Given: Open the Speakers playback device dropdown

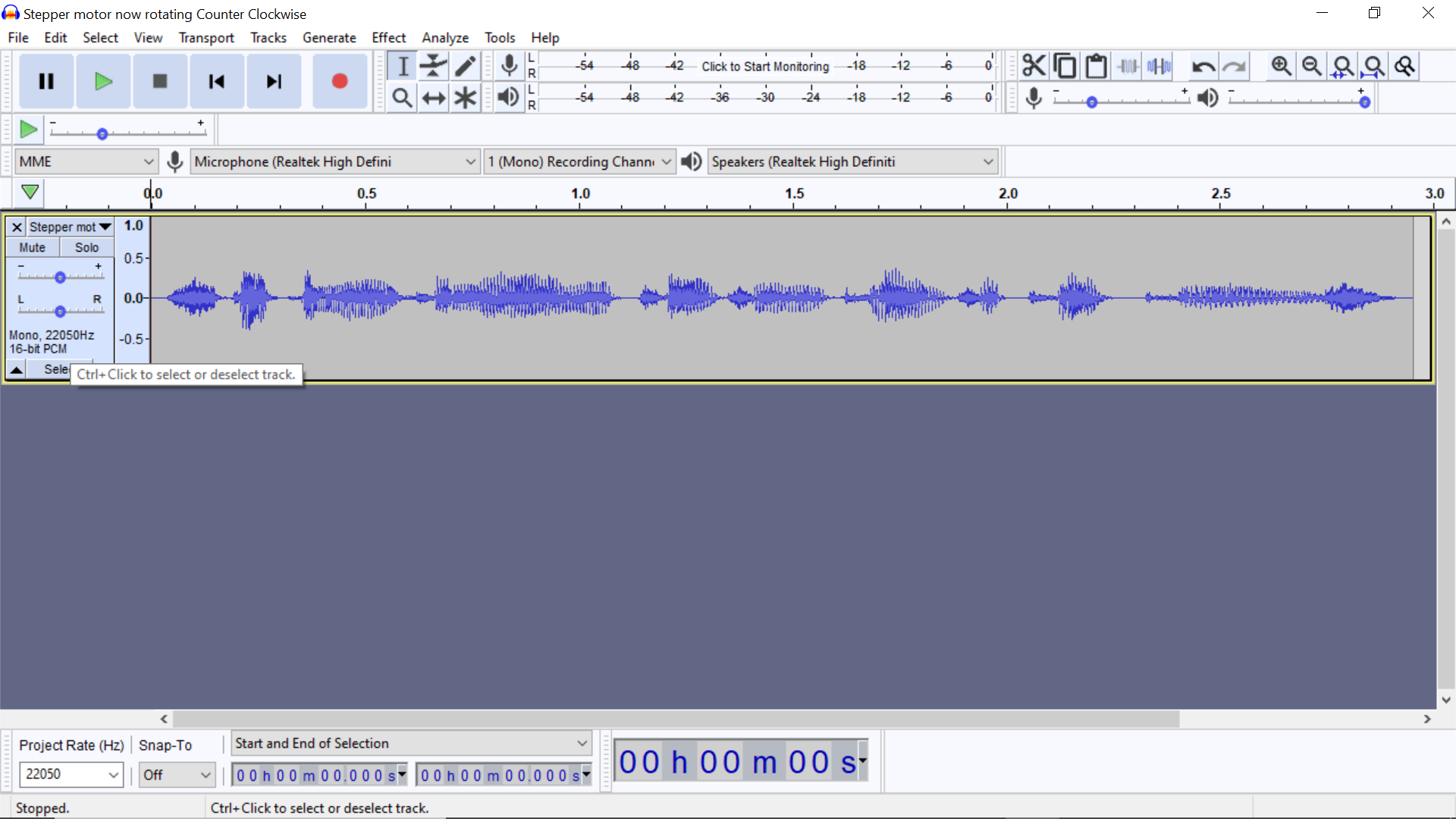Looking at the screenshot, I should coord(853,162).
